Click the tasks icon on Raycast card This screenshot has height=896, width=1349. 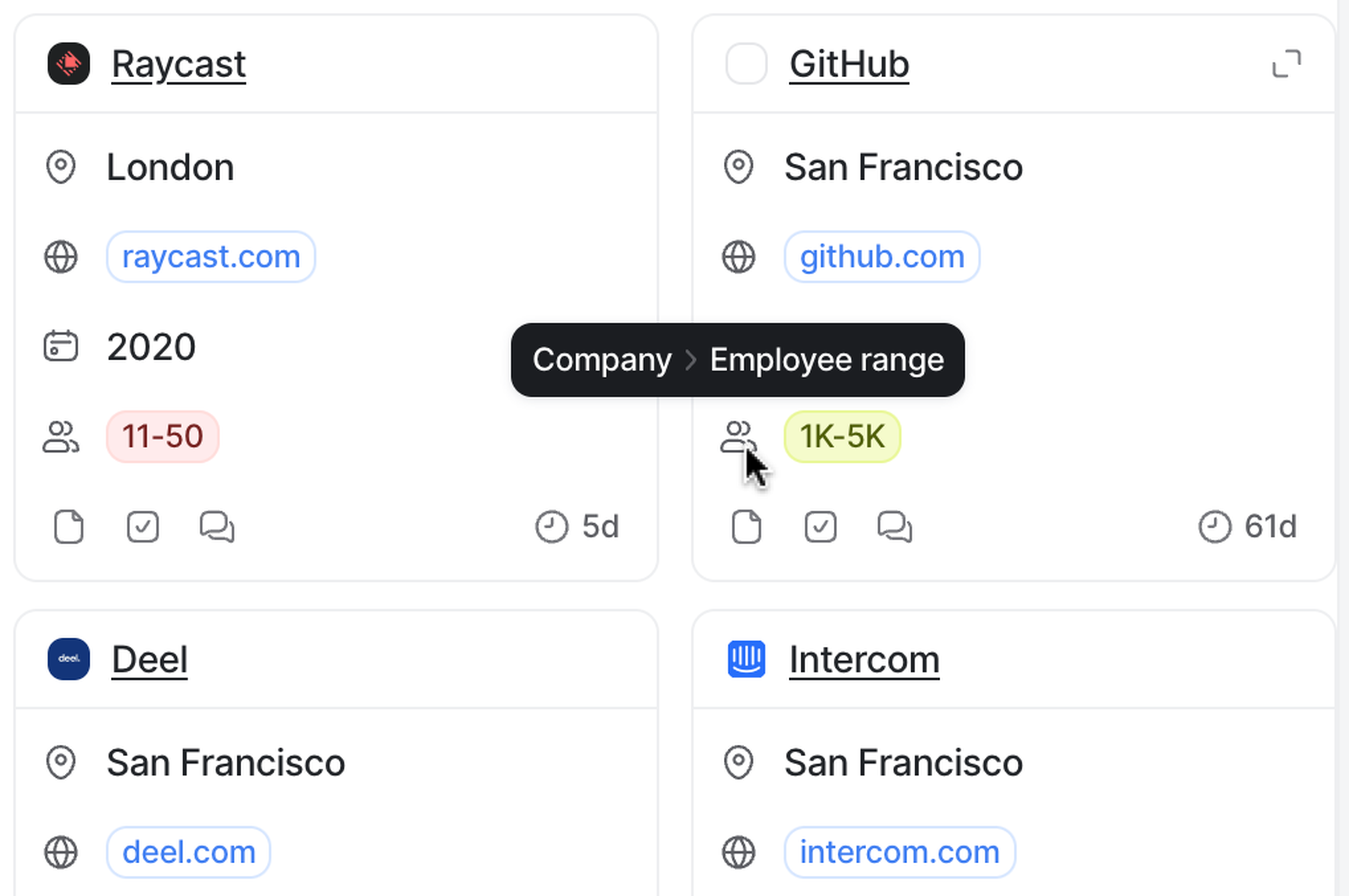coord(143,526)
